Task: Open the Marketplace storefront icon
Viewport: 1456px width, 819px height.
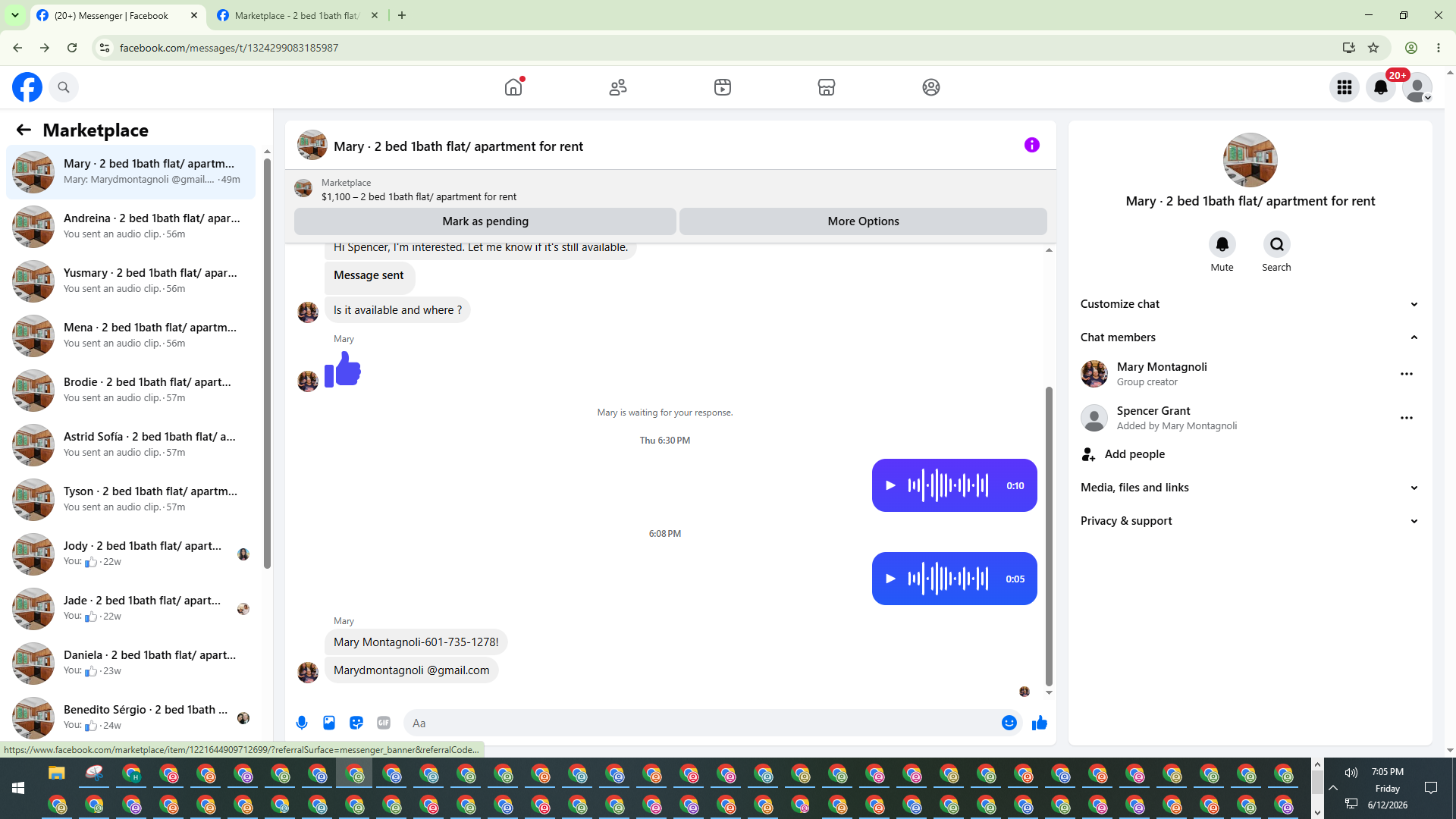Action: pos(827,87)
